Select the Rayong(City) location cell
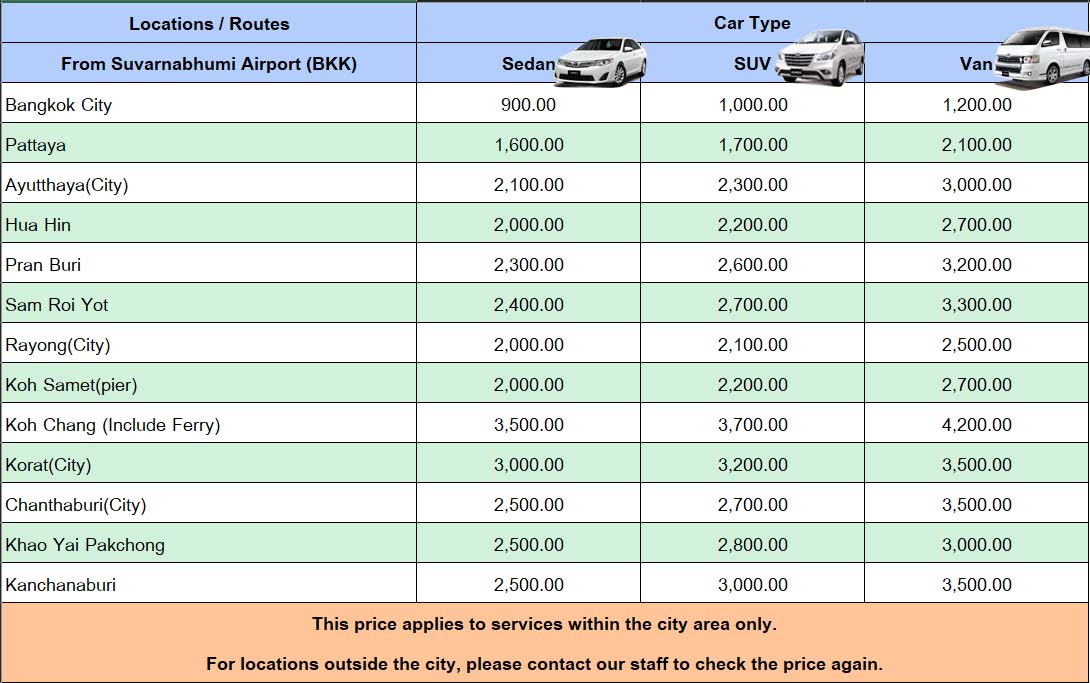 click(x=58, y=345)
